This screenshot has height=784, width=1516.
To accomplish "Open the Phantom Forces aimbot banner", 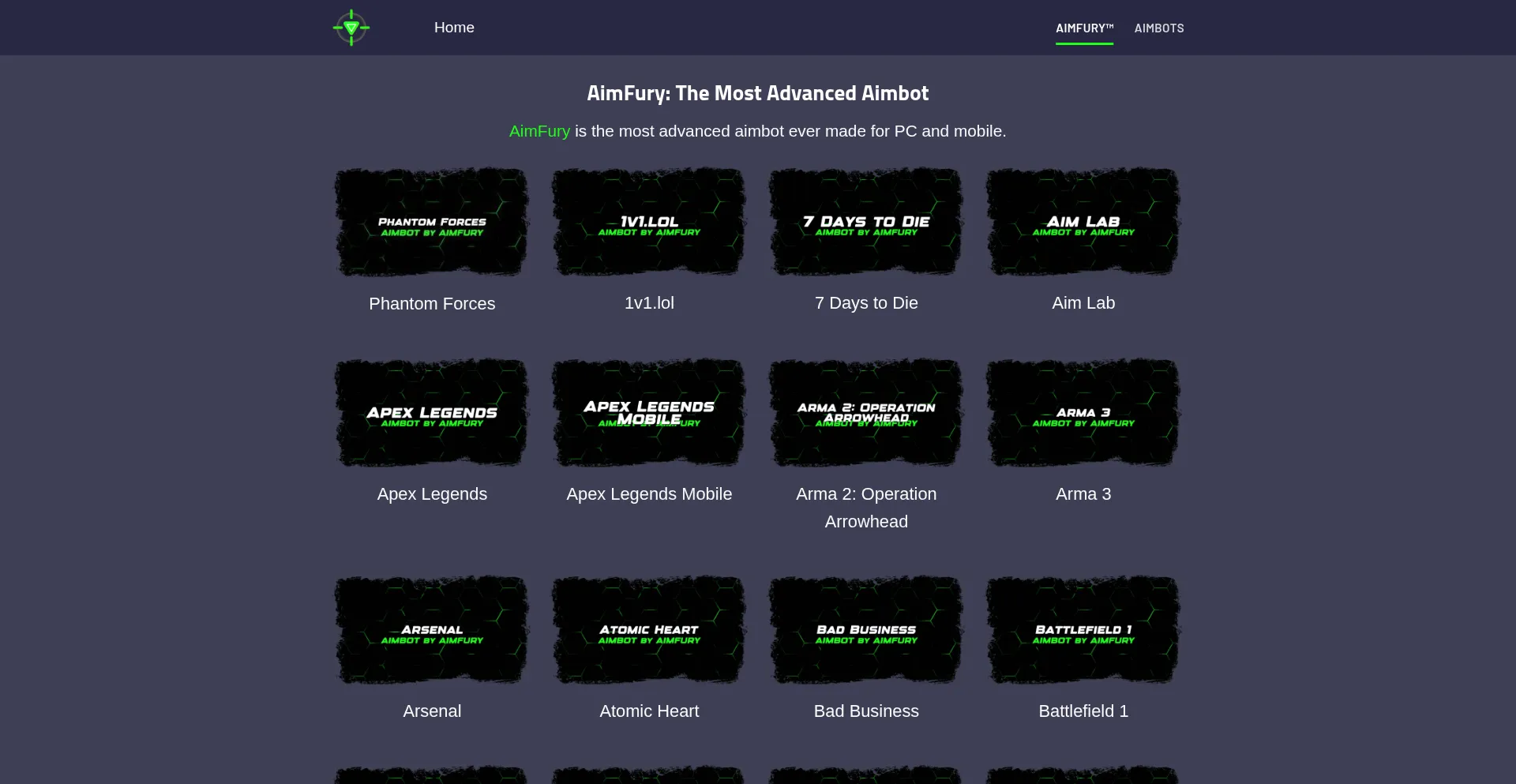I will pyautogui.click(x=432, y=222).
